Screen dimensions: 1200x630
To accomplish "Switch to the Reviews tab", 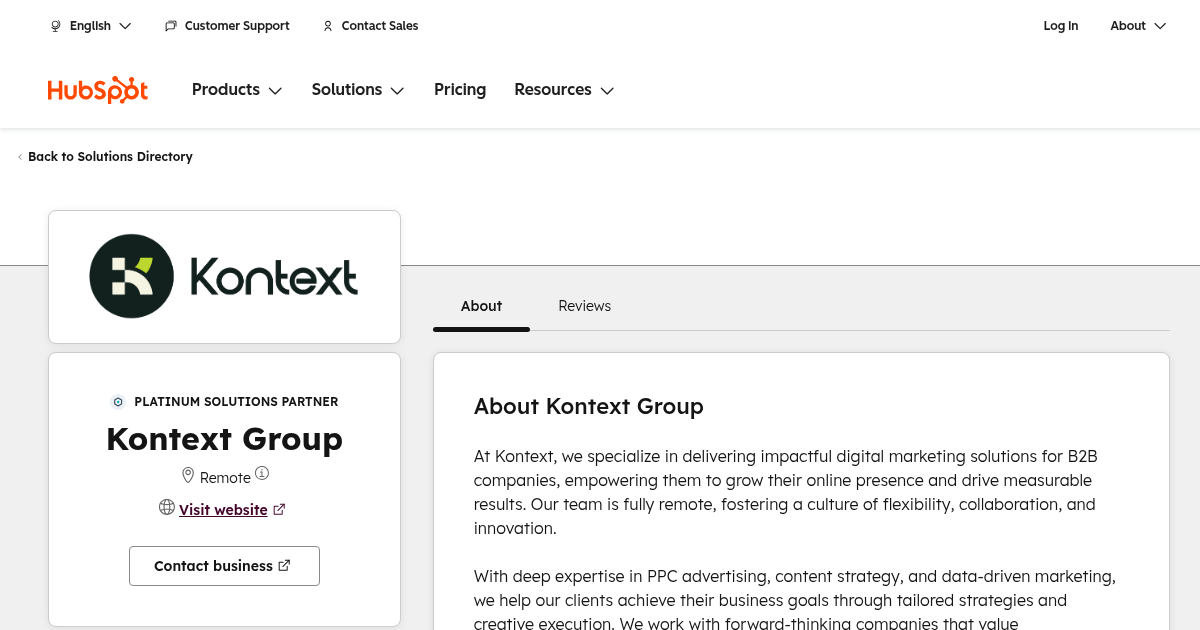I will point(584,306).
